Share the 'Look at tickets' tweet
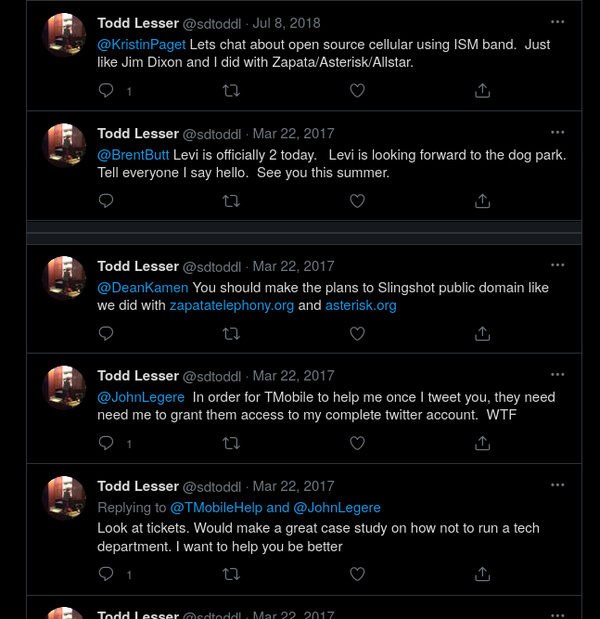Image resolution: width=600 pixels, height=619 pixels. click(482, 574)
